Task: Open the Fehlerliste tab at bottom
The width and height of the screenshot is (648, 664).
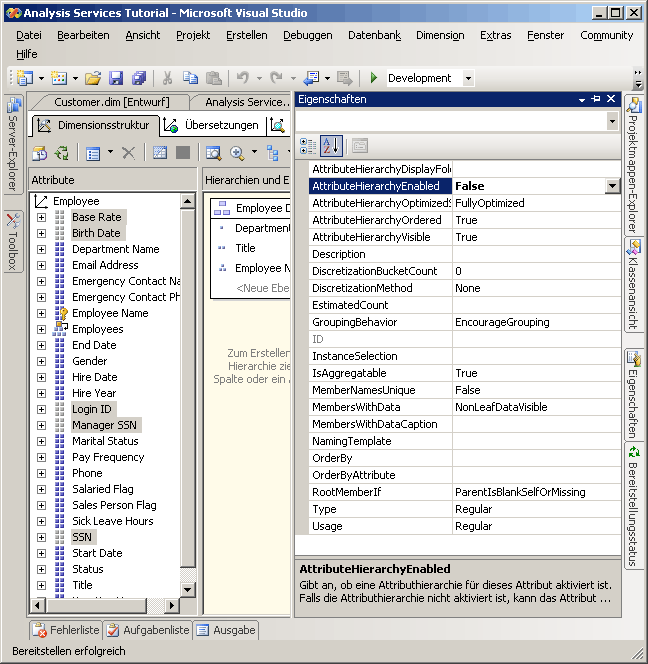Action: coord(67,630)
